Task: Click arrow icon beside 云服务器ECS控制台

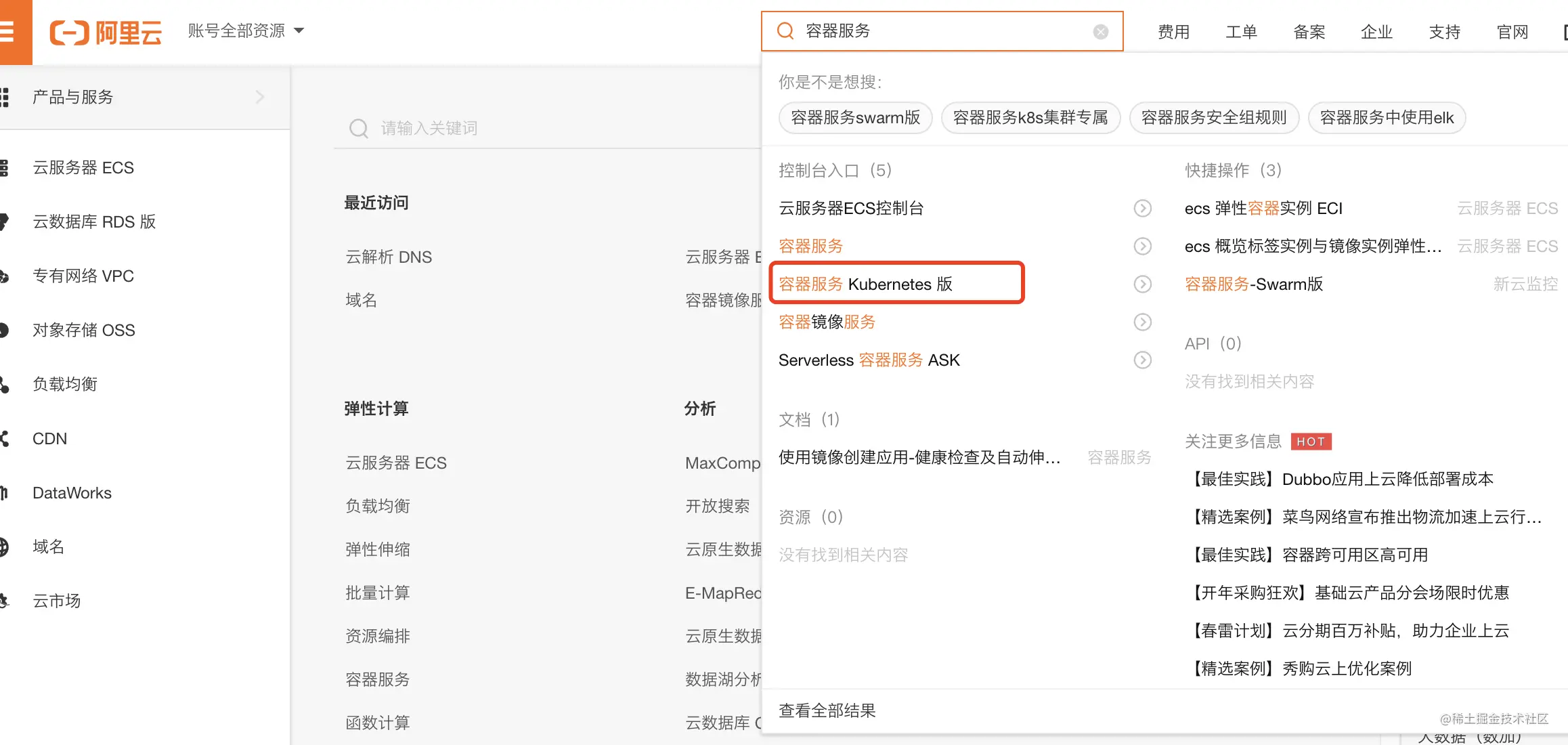Action: 1143,208
